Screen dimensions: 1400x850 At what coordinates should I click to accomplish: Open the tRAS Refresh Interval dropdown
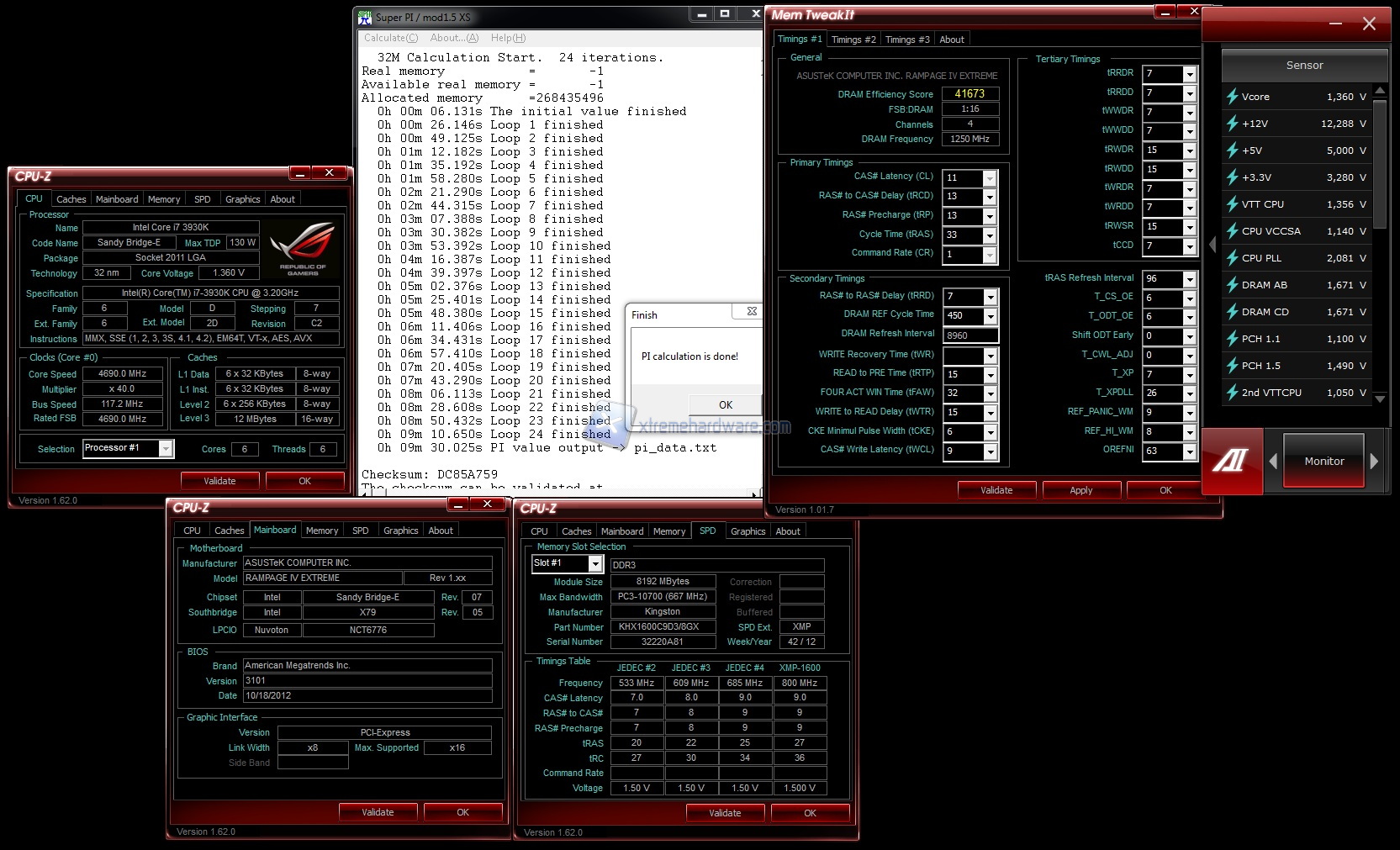(1189, 279)
